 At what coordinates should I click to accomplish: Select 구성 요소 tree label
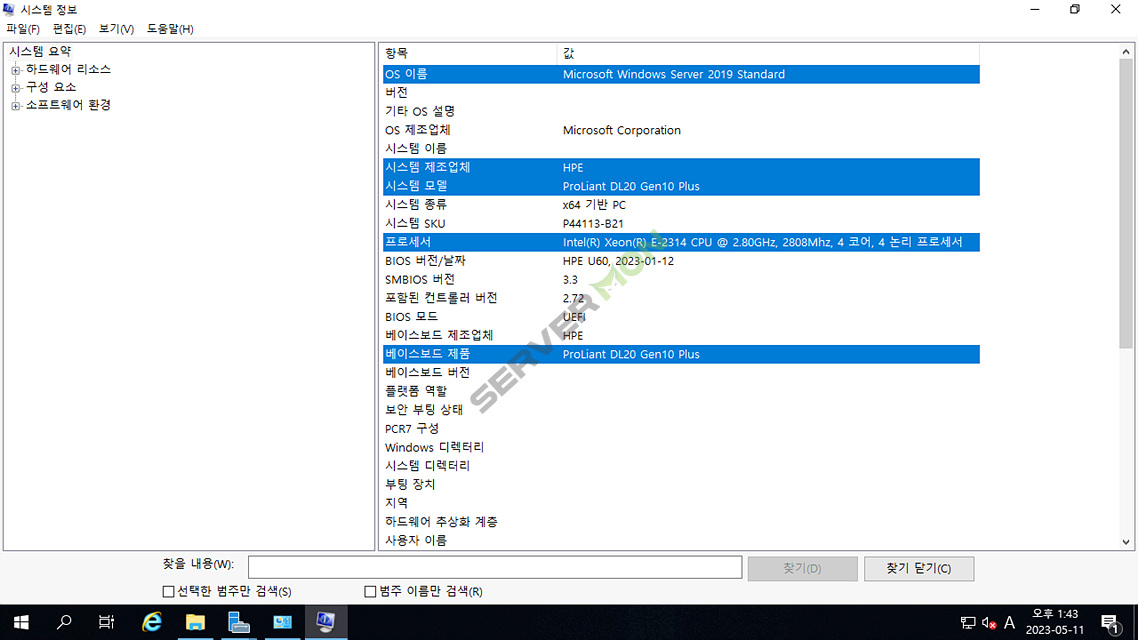pyautogui.click(x=51, y=87)
